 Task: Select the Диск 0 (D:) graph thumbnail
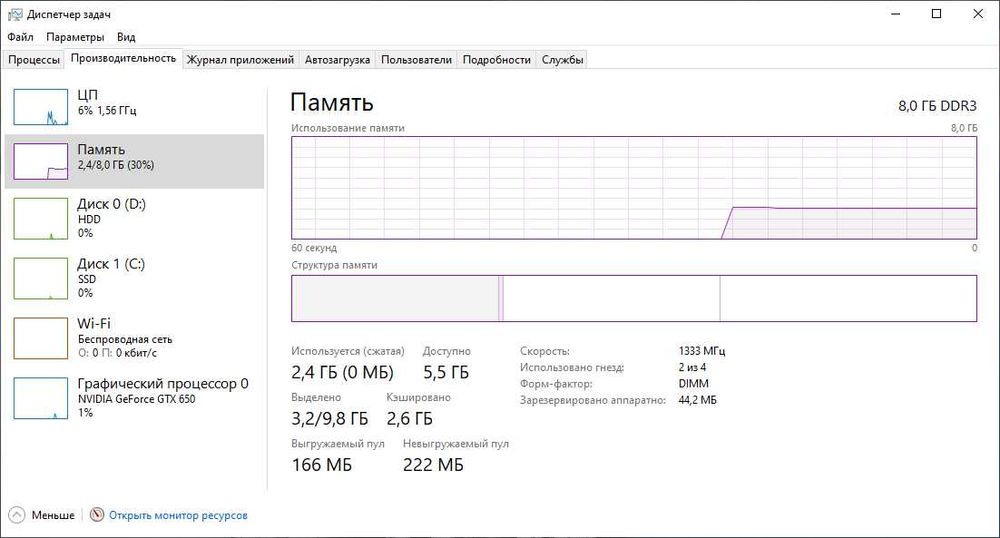pos(41,219)
